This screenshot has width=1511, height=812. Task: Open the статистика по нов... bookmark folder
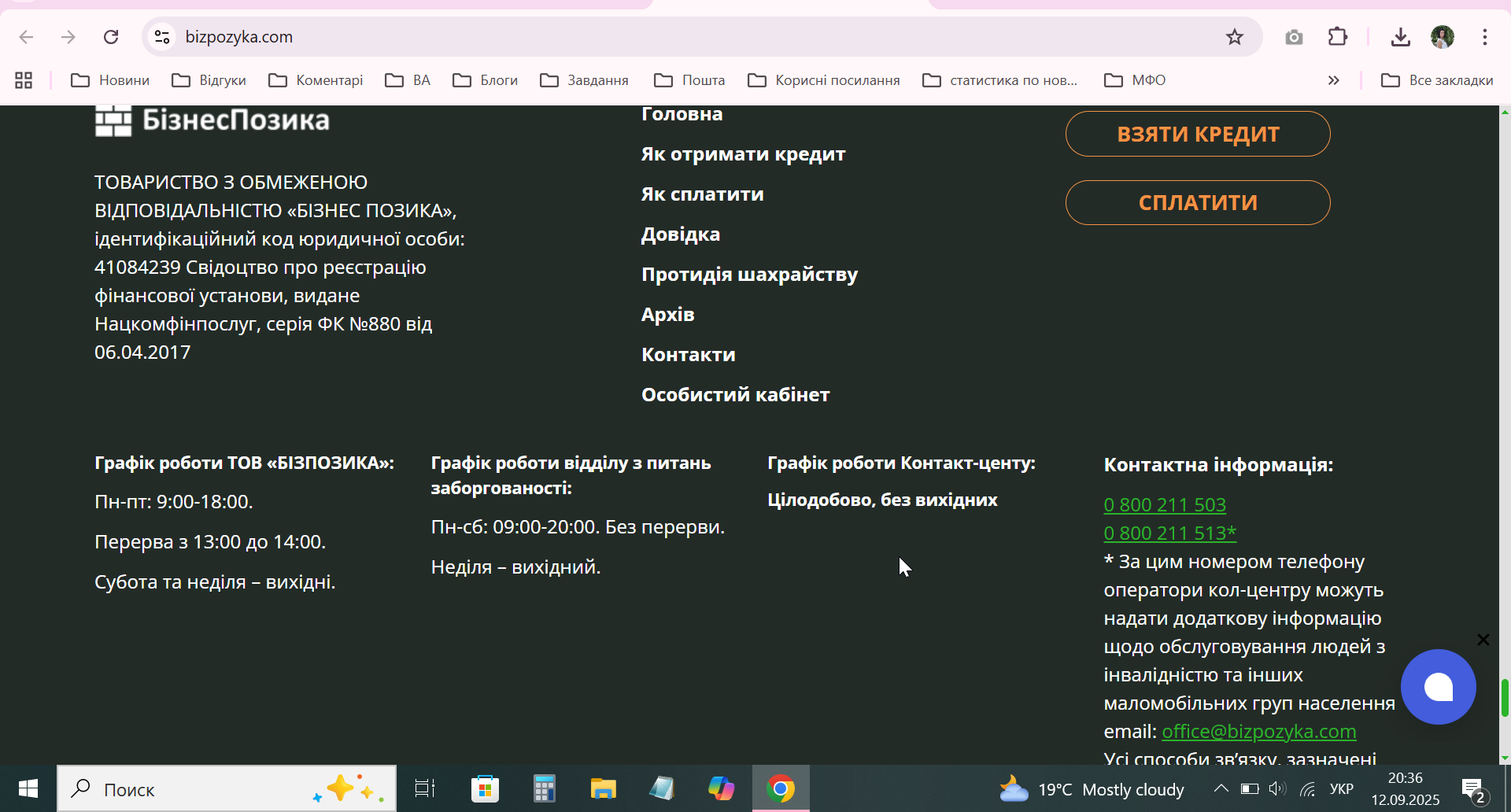[1000, 80]
